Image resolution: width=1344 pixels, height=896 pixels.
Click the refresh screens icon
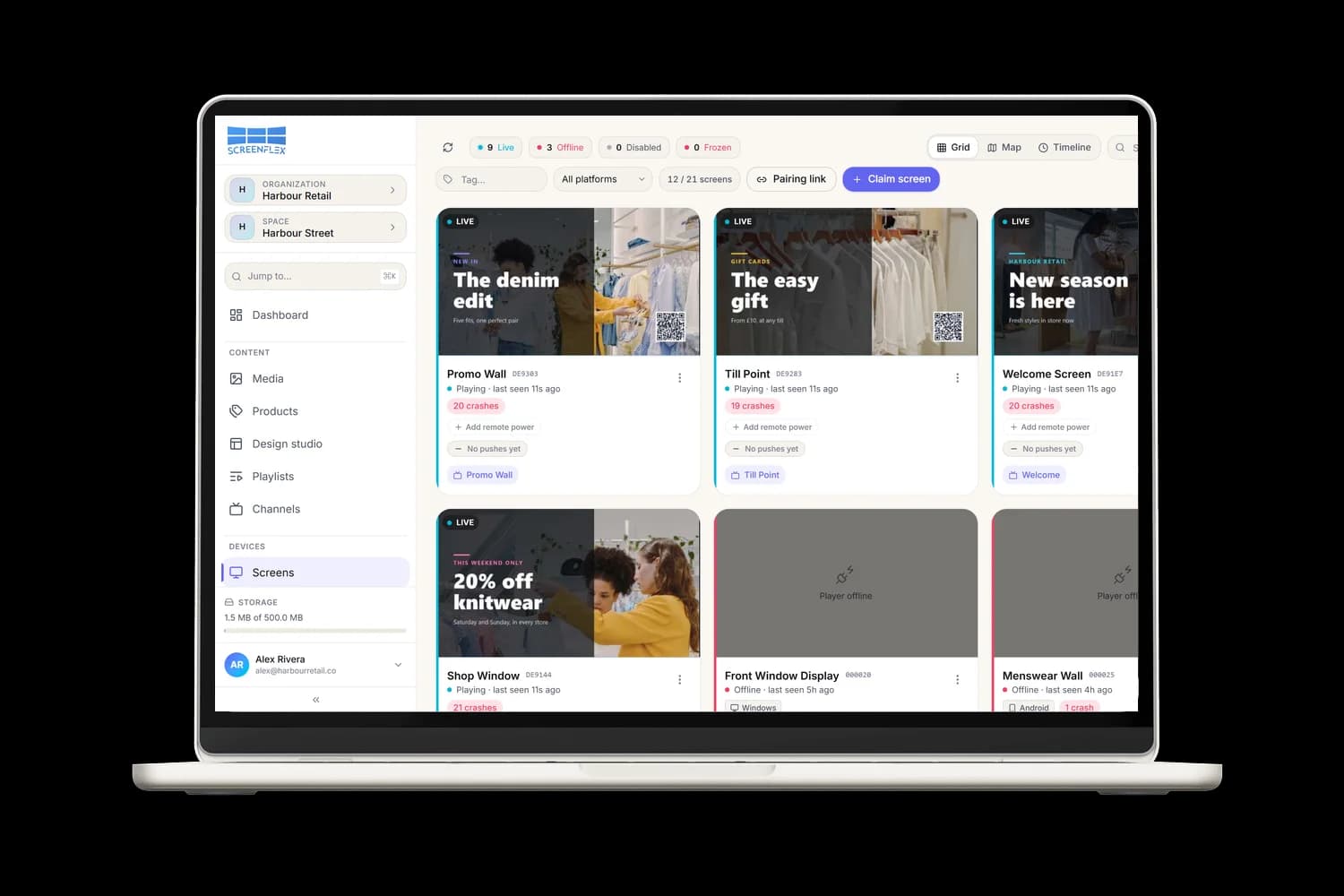tap(448, 148)
